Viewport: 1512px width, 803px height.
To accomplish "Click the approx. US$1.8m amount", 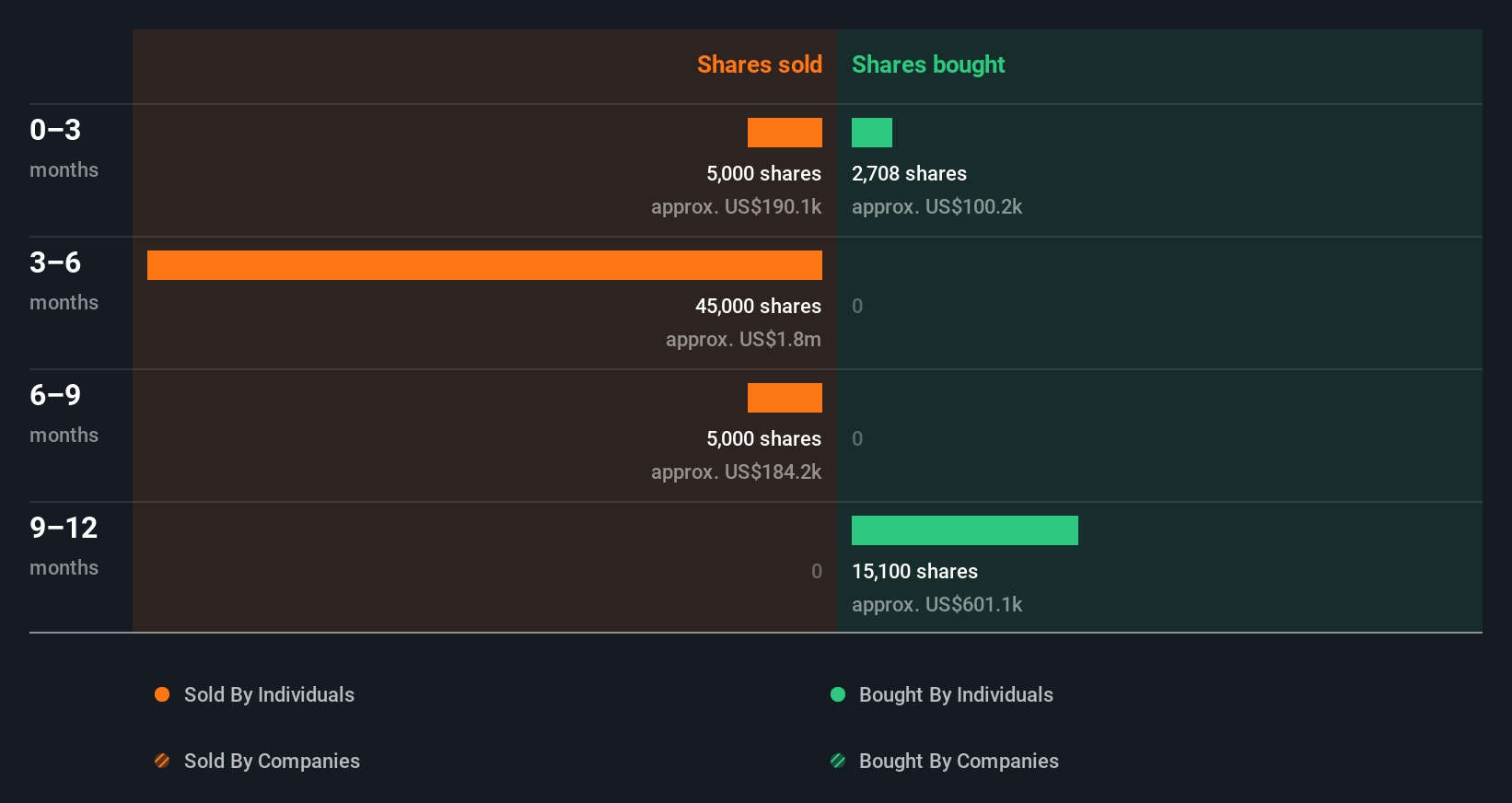I will (743, 339).
